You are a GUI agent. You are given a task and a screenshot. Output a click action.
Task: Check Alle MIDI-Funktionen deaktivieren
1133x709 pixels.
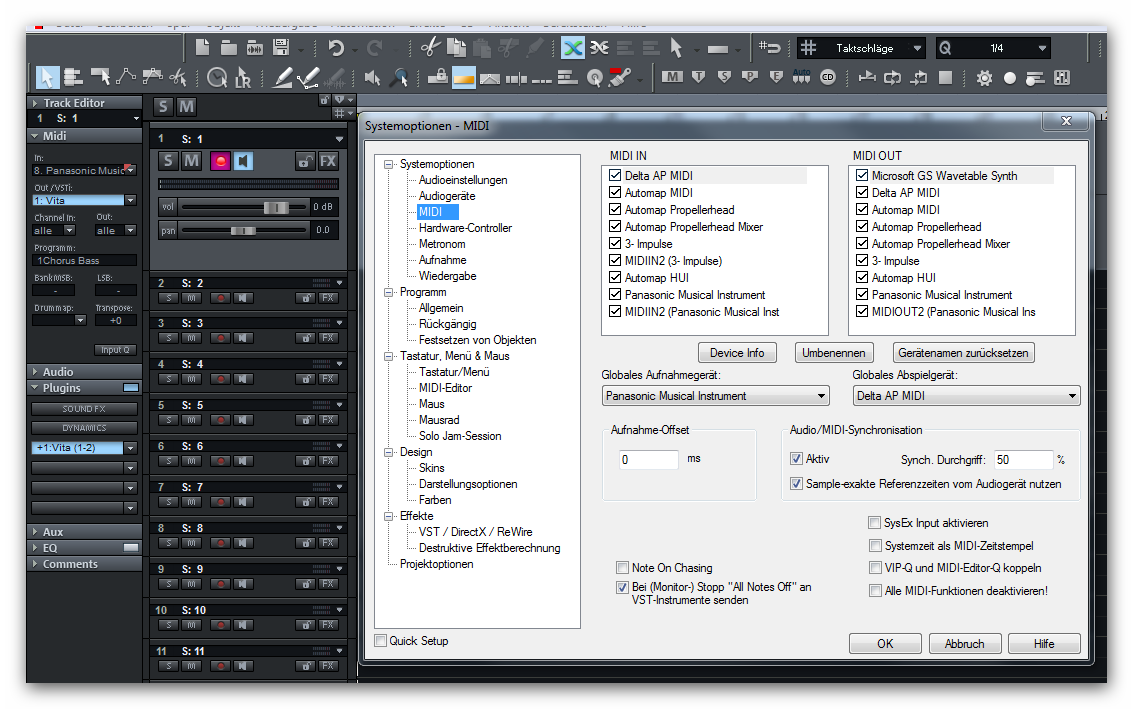(x=875, y=591)
